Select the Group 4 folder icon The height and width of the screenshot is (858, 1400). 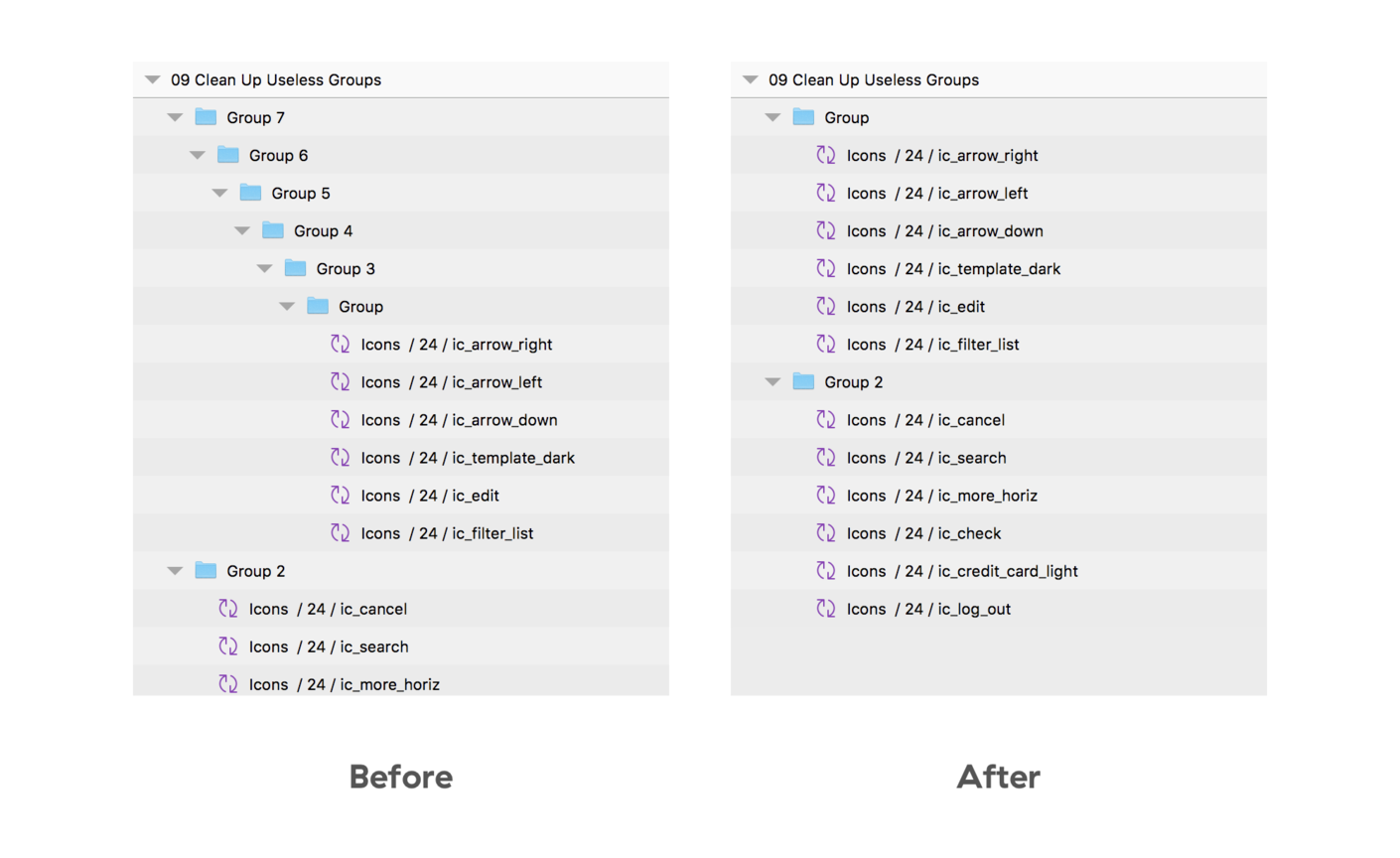(x=273, y=230)
